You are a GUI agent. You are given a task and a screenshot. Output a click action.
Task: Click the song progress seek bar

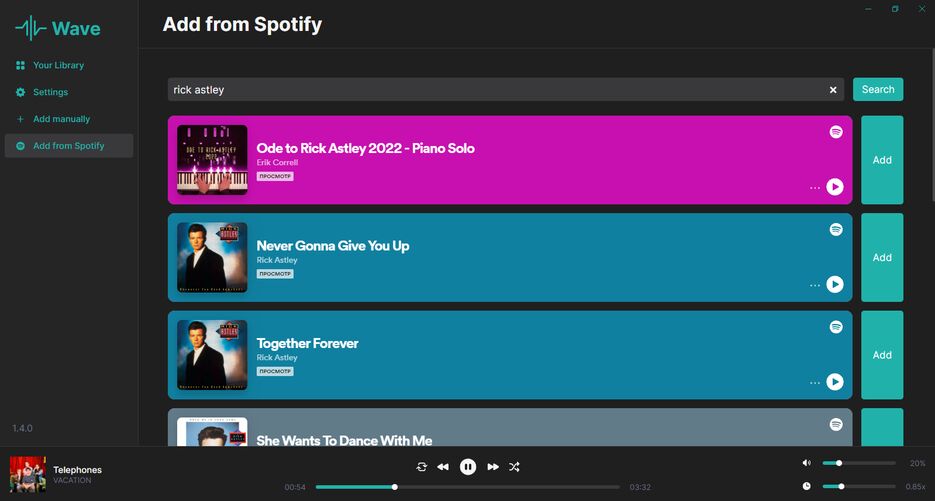pos(470,487)
